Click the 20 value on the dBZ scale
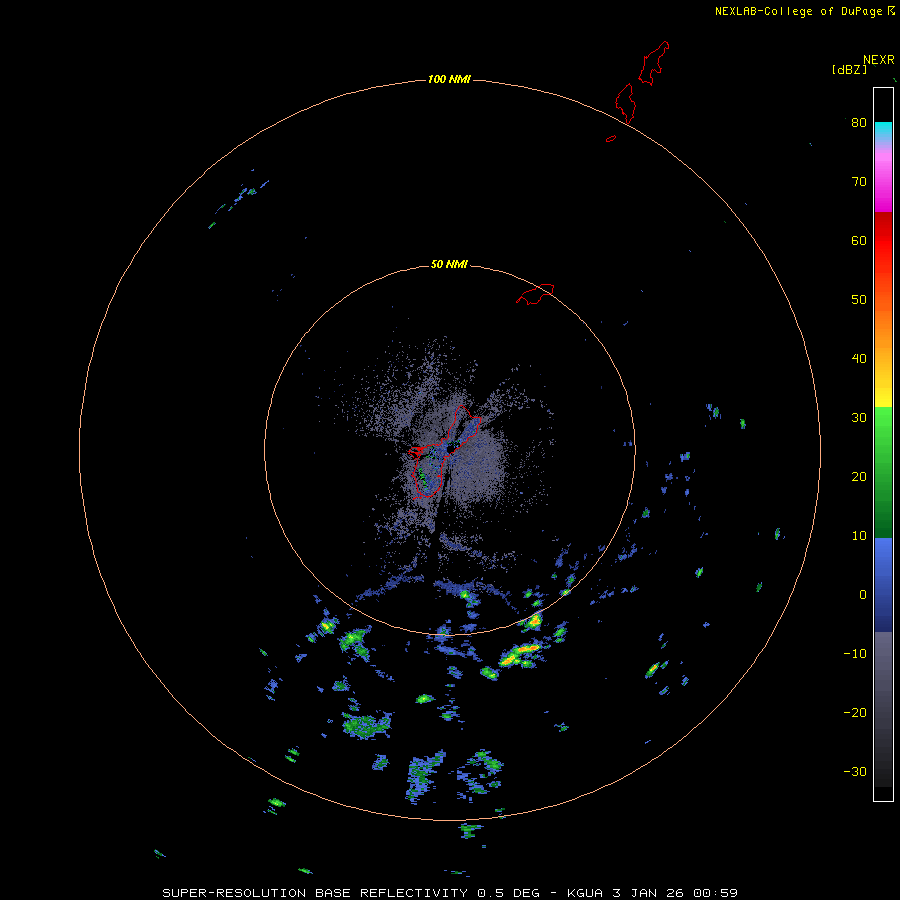 [859, 477]
